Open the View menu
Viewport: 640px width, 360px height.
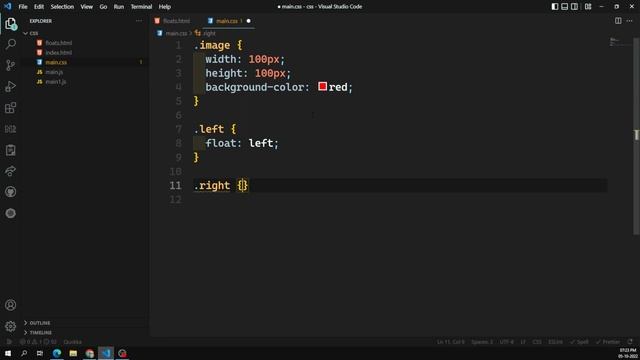click(x=86, y=7)
